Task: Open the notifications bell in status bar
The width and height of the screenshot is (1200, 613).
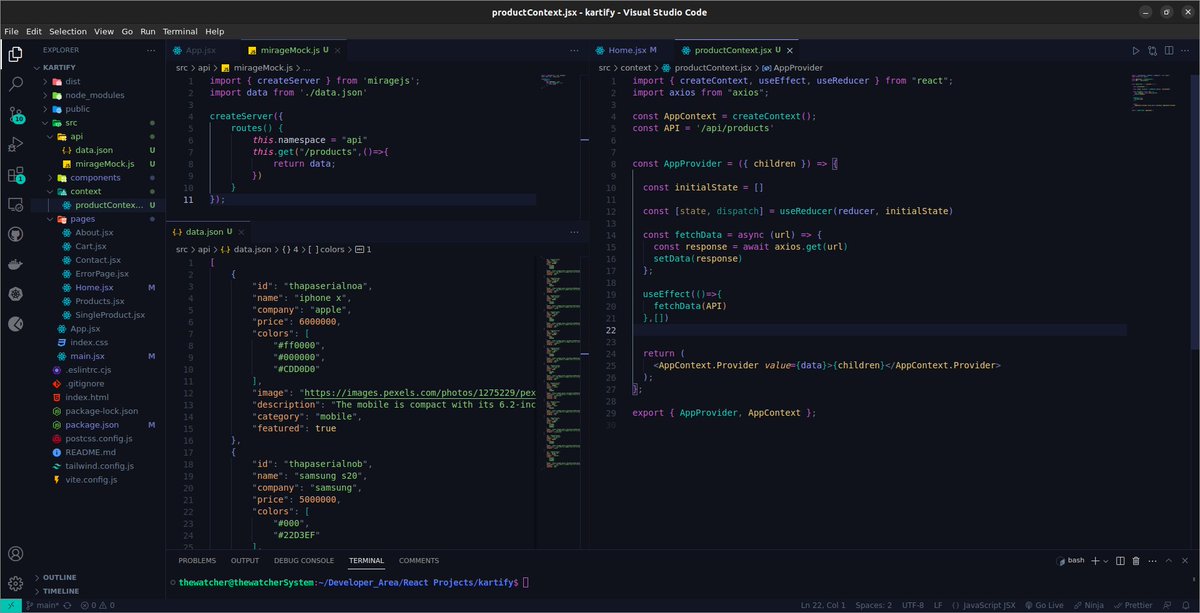Action: point(1186,606)
